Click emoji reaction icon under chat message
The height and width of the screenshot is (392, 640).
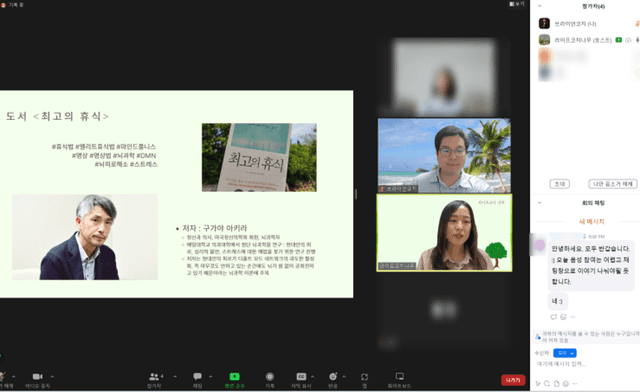tap(563, 317)
